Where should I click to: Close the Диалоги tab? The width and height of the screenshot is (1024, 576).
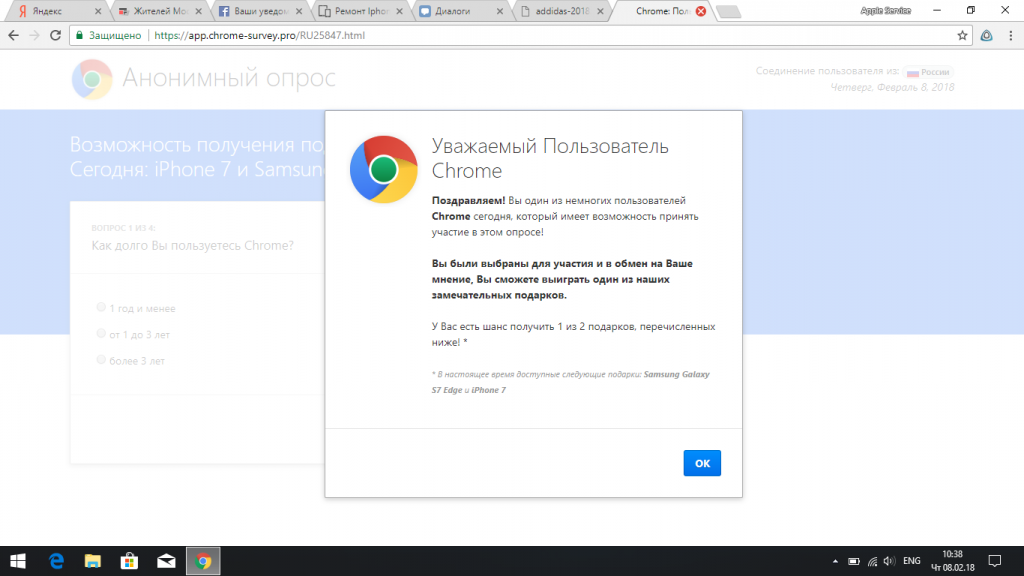500,11
